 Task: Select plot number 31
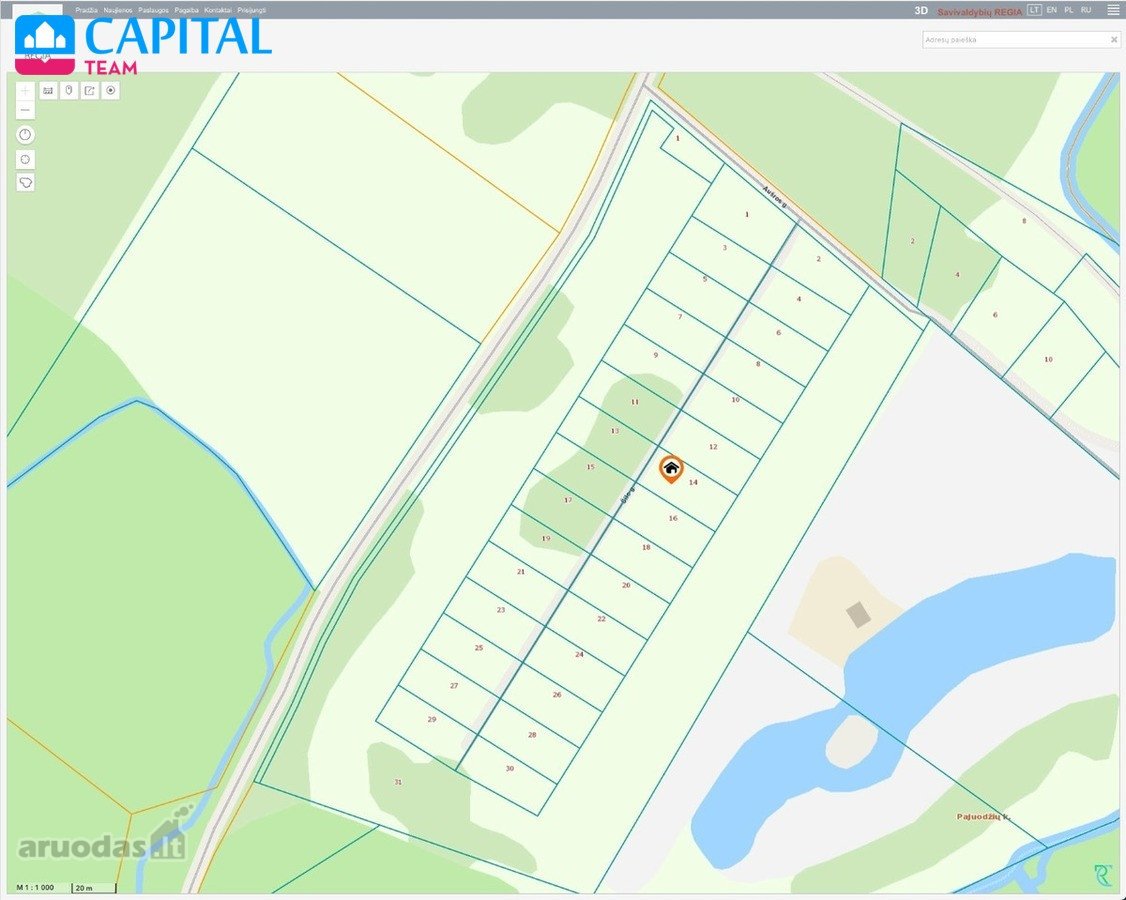398,782
